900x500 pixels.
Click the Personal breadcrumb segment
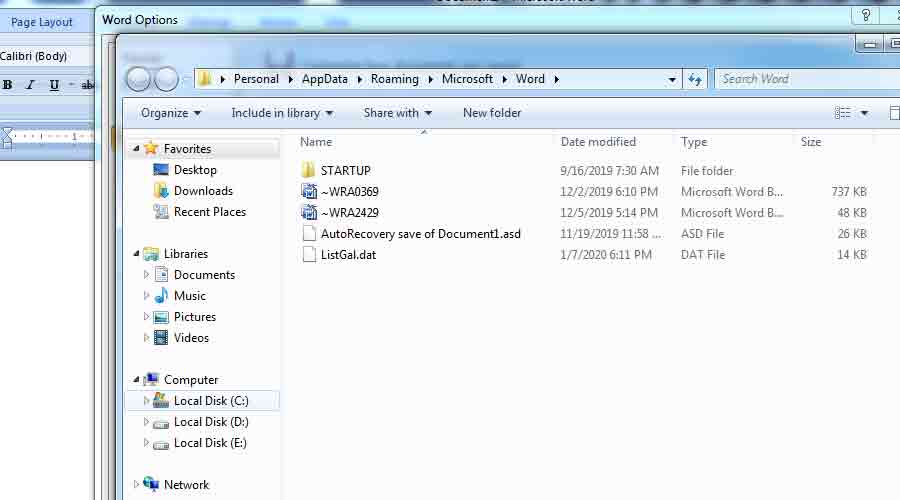pos(256,79)
